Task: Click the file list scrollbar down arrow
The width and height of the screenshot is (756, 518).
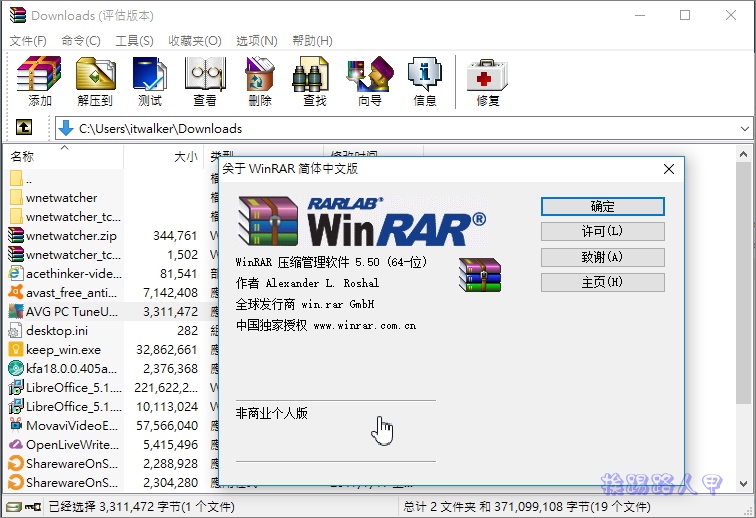Action: [743, 483]
